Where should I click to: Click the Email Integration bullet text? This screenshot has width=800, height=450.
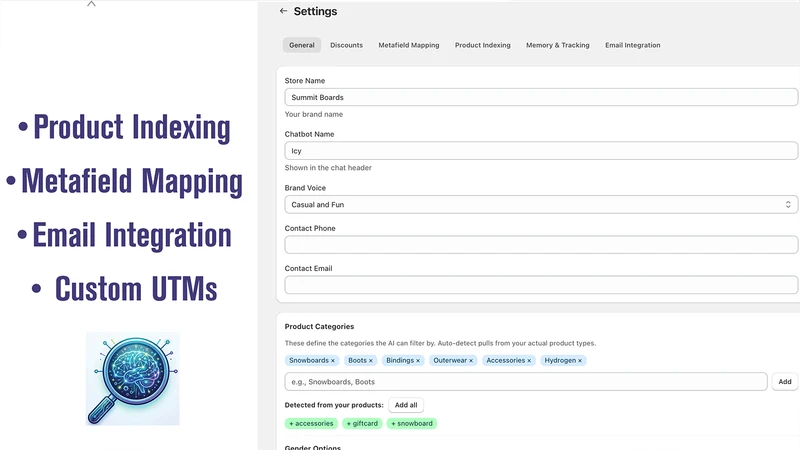132,235
